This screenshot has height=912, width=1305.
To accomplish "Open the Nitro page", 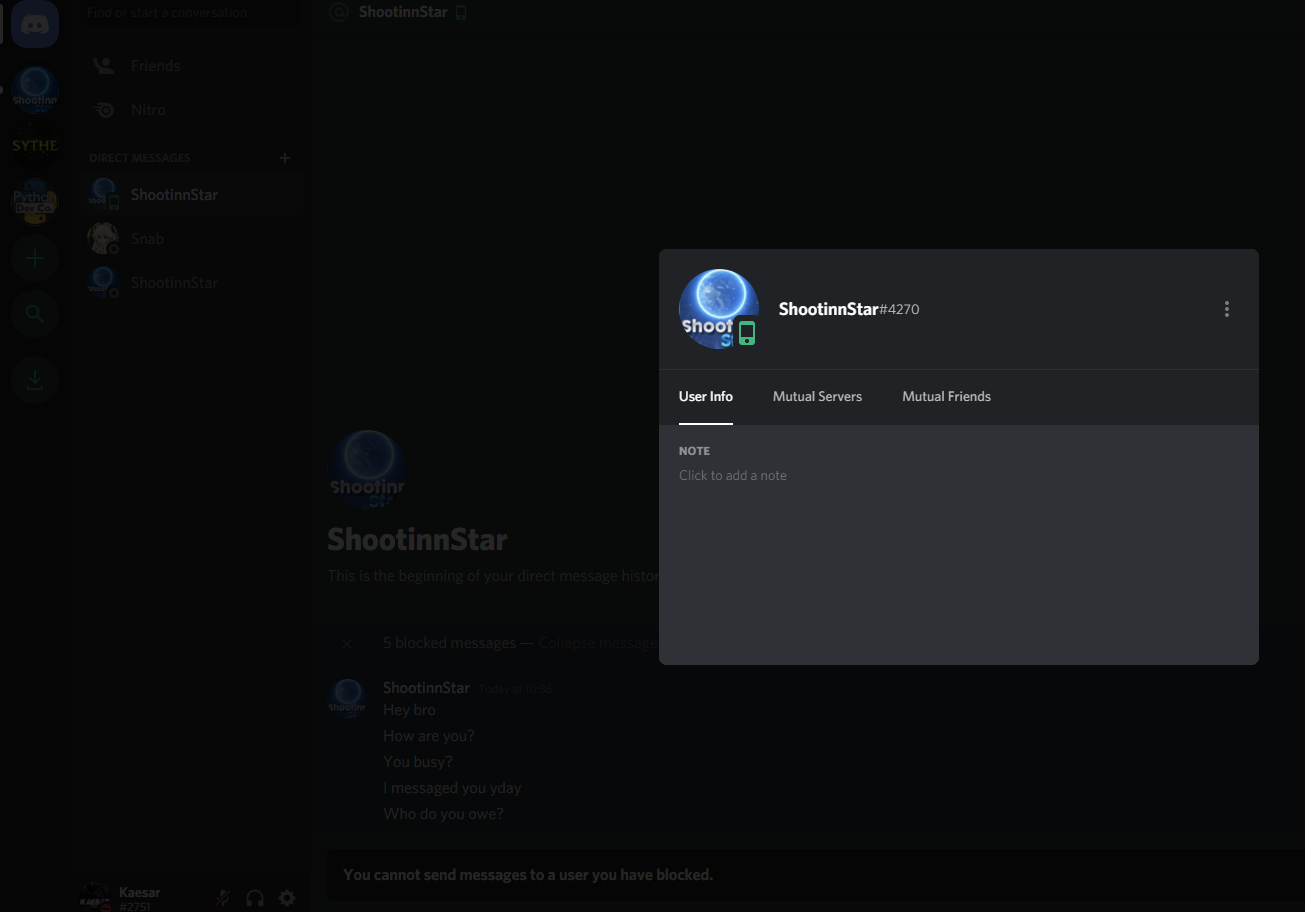I will [191, 110].
